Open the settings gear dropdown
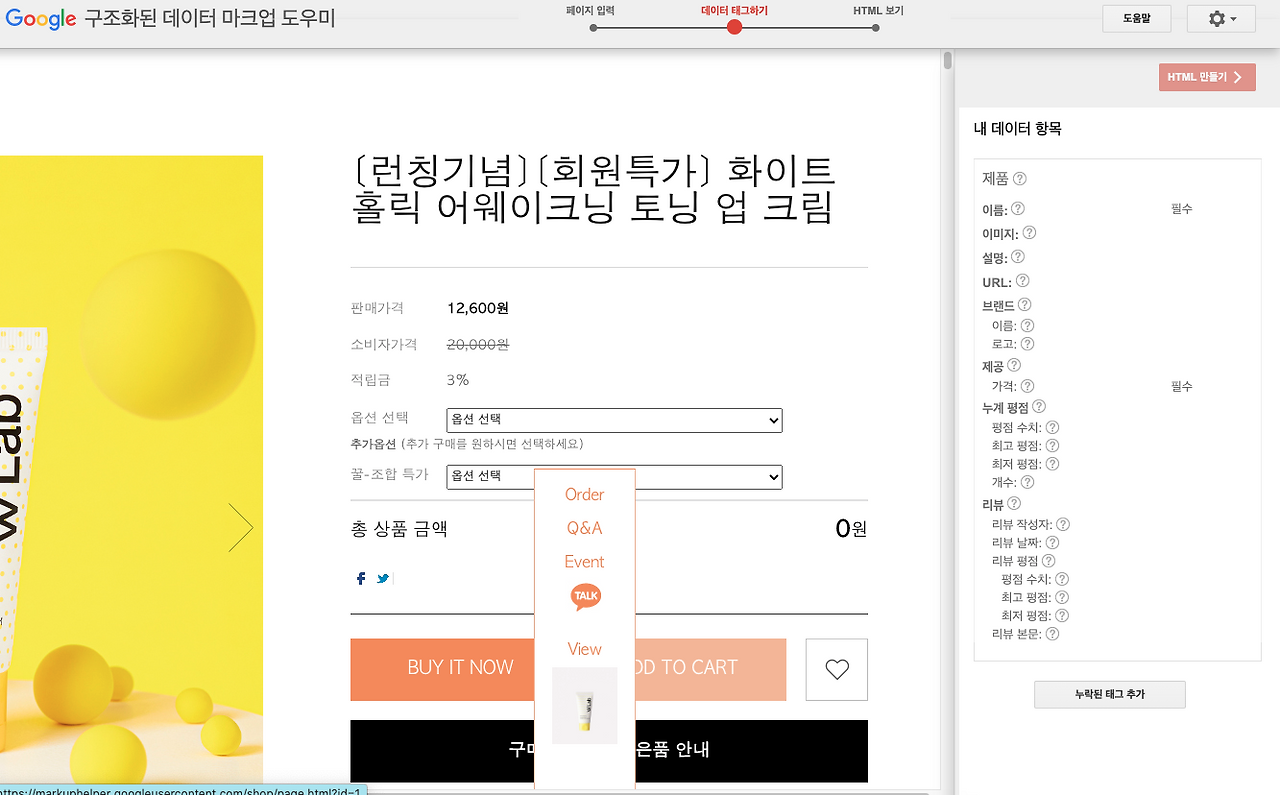The image size is (1280, 795). point(1221,19)
